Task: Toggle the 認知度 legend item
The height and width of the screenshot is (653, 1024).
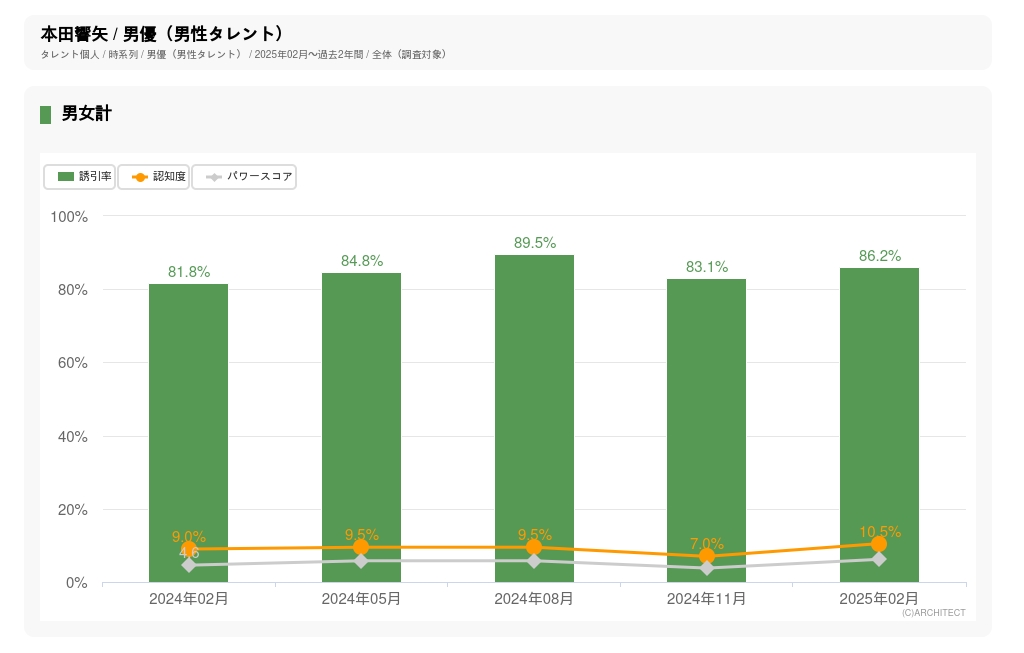Action: tap(154, 177)
